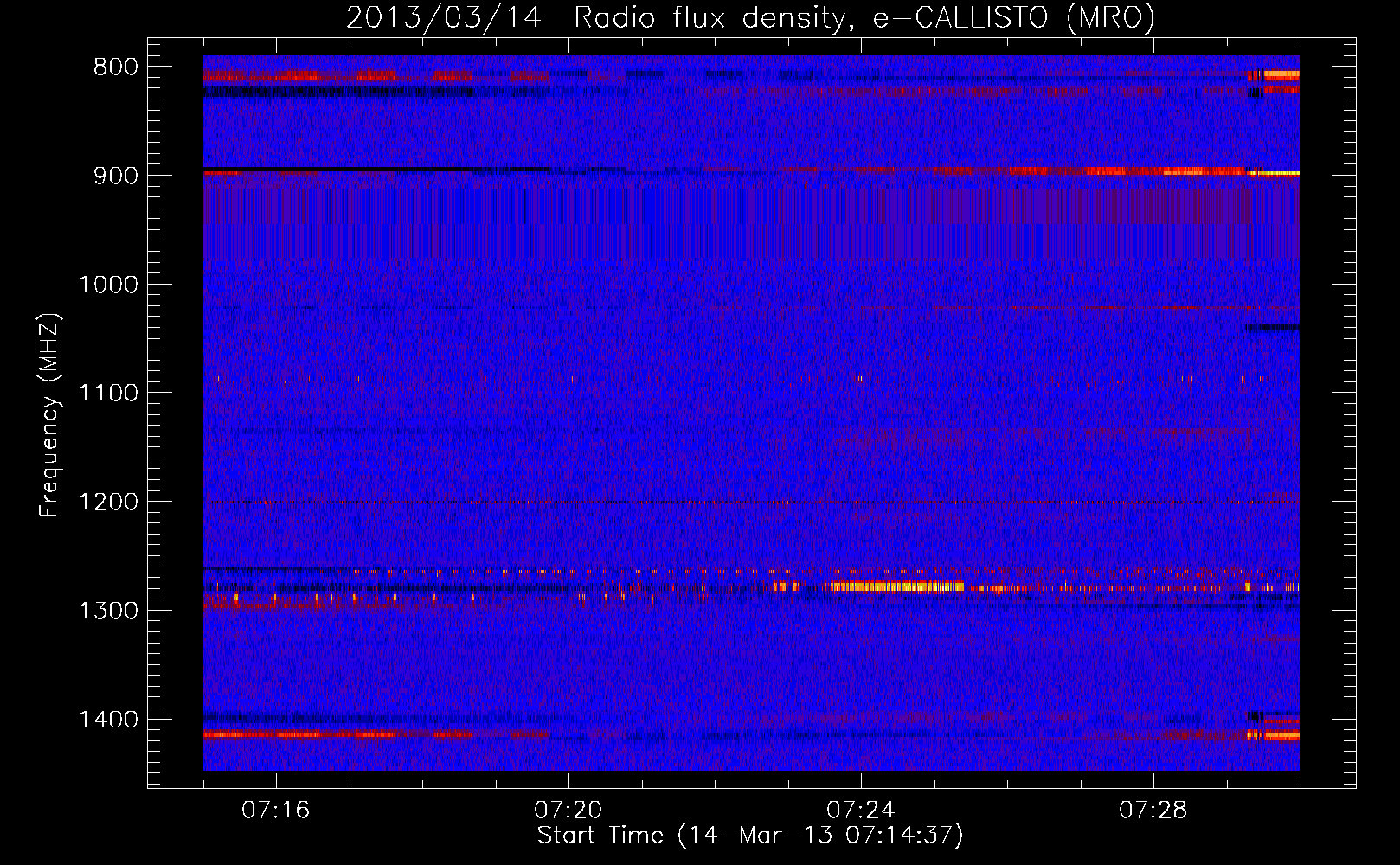
Task: Select the 1300 frequency tick label
Action: [x=108, y=612]
